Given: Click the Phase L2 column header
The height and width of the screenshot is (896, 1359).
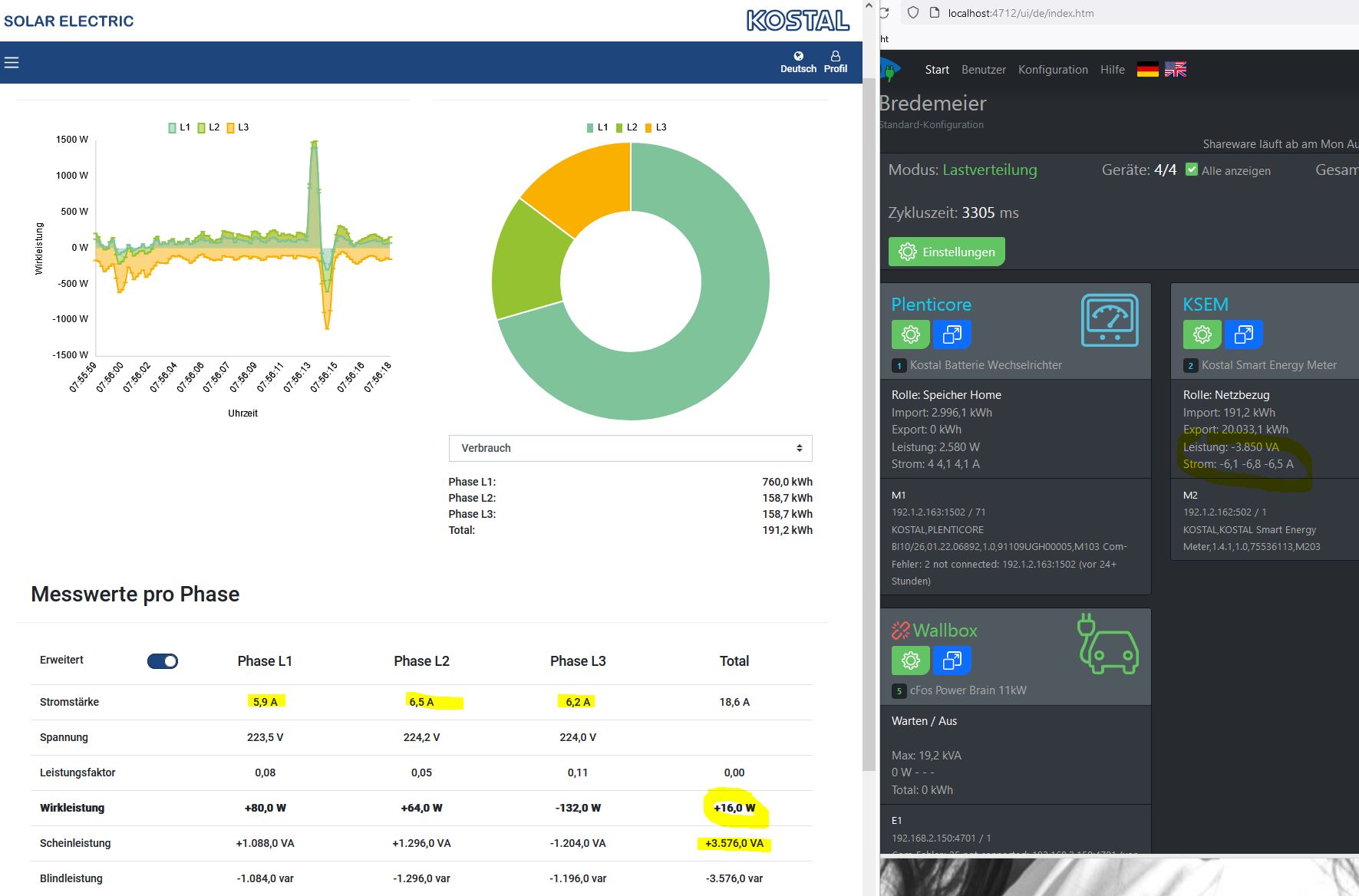Looking at the screenshot, I should click(x=421, y=661).
